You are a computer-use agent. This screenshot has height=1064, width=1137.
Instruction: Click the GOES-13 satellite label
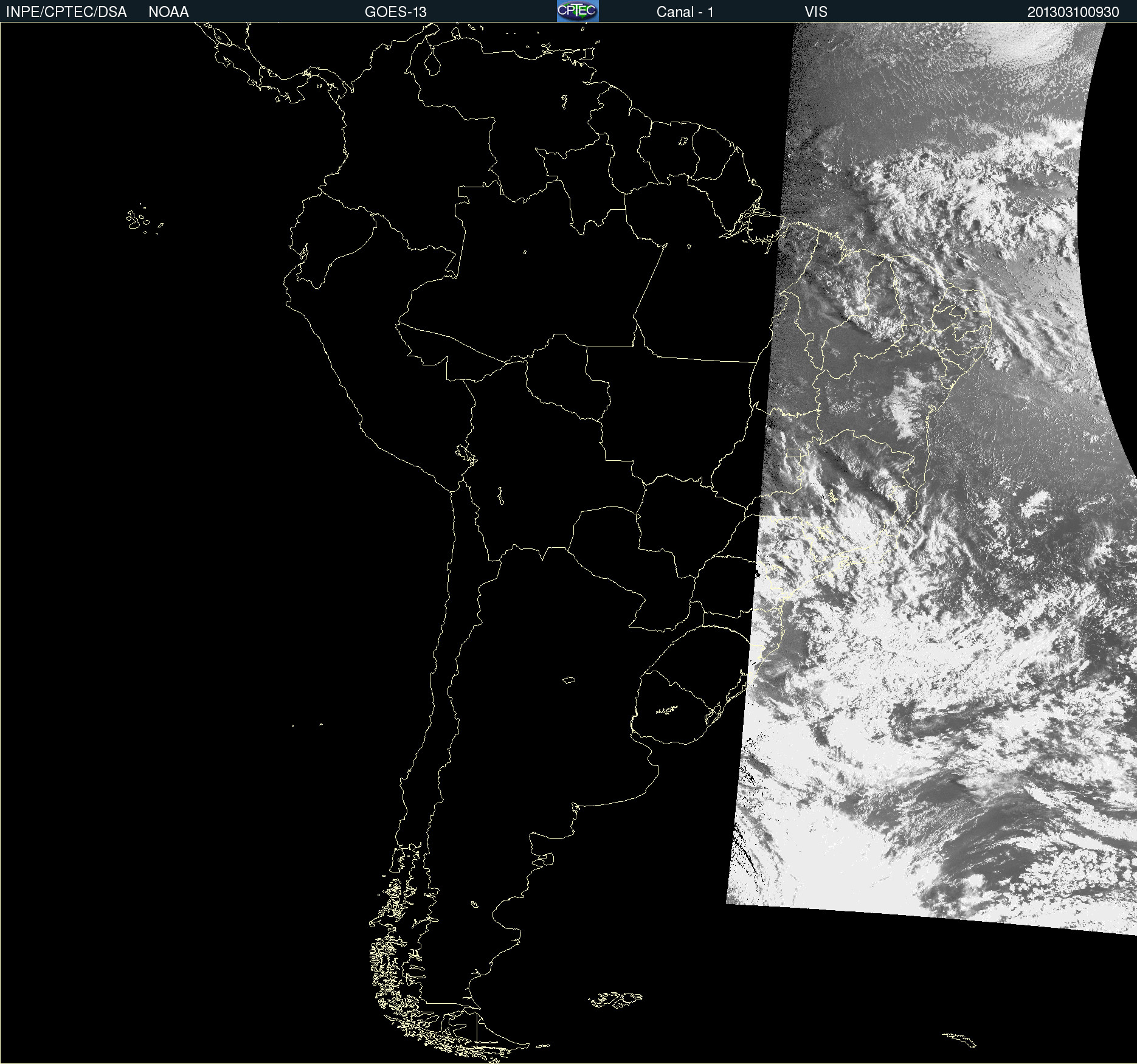click(x=396, y=12)
